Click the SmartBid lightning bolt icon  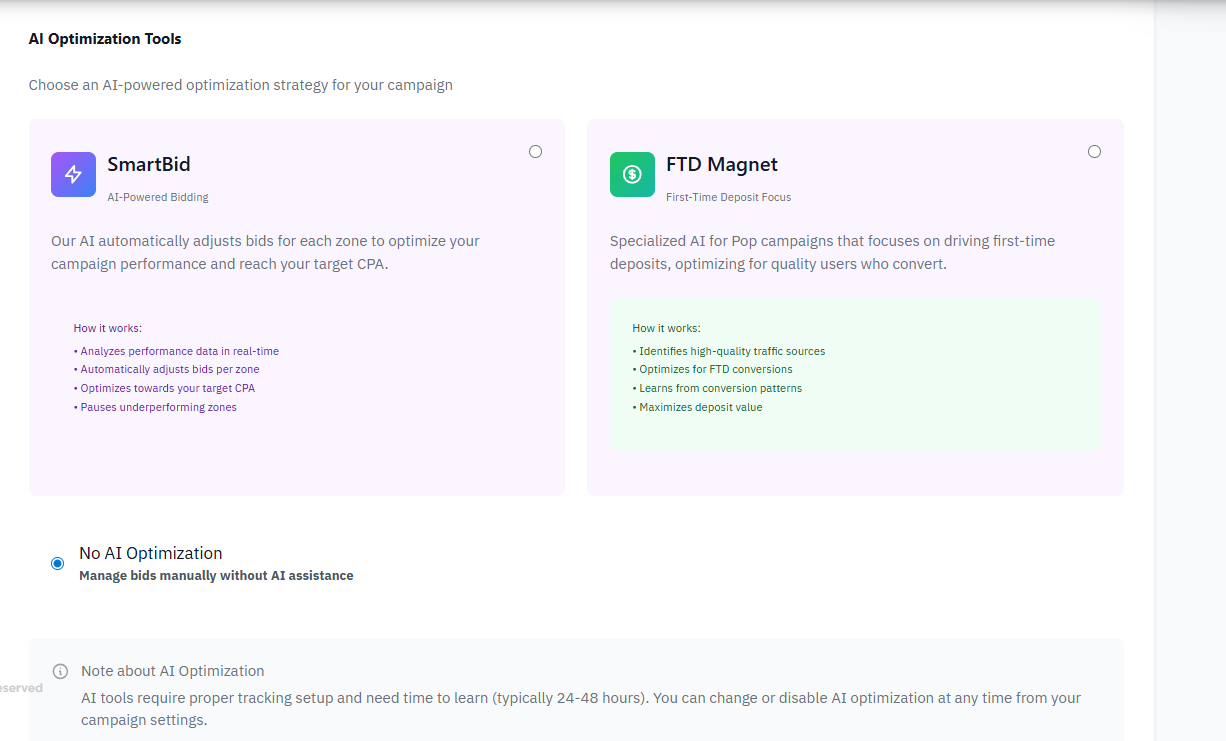[73, 174]
